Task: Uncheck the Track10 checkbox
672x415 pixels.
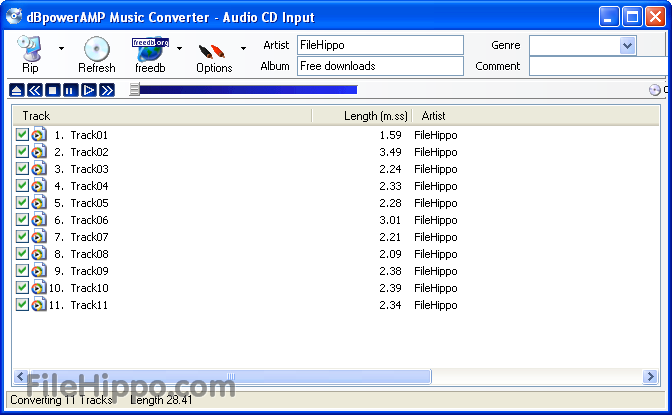Action: click(x=22, y=288)
